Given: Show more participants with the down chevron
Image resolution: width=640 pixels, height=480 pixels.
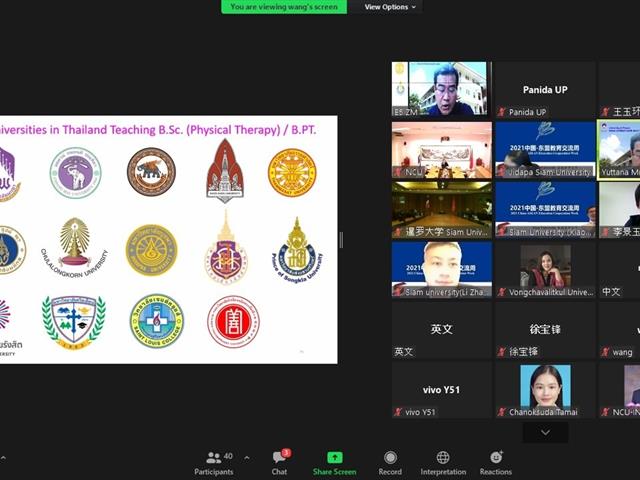Looking at the screenshot, I should point(545,432).
